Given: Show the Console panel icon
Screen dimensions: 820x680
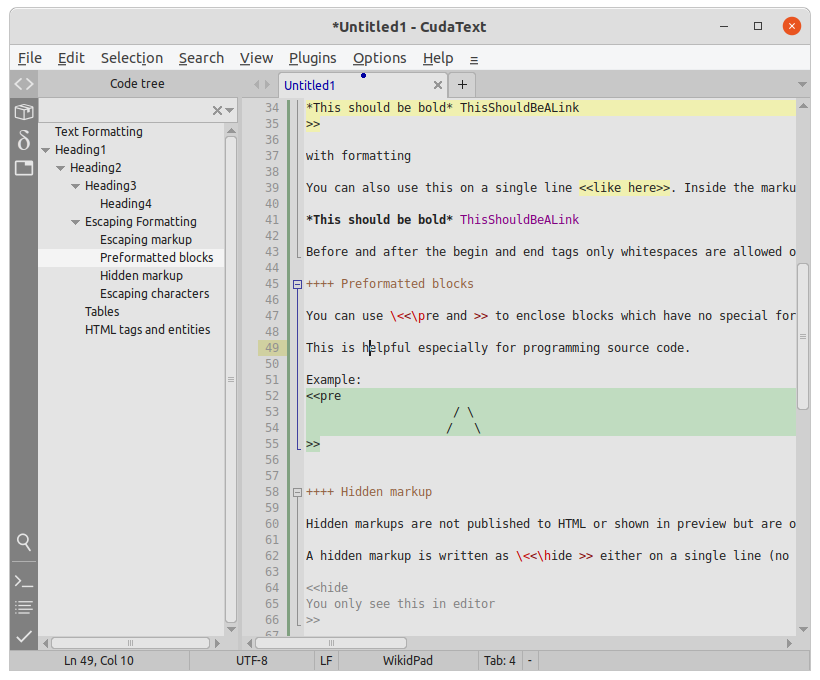Looking at the screenshot, I should 24,581.
